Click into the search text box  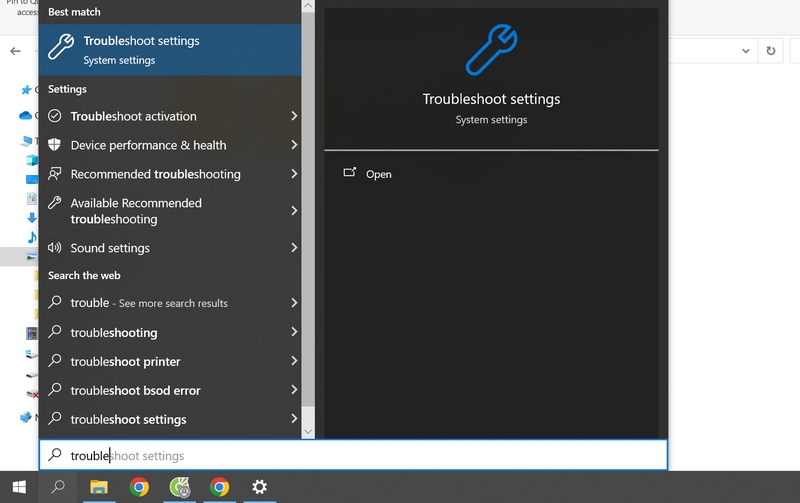(353, 455)
